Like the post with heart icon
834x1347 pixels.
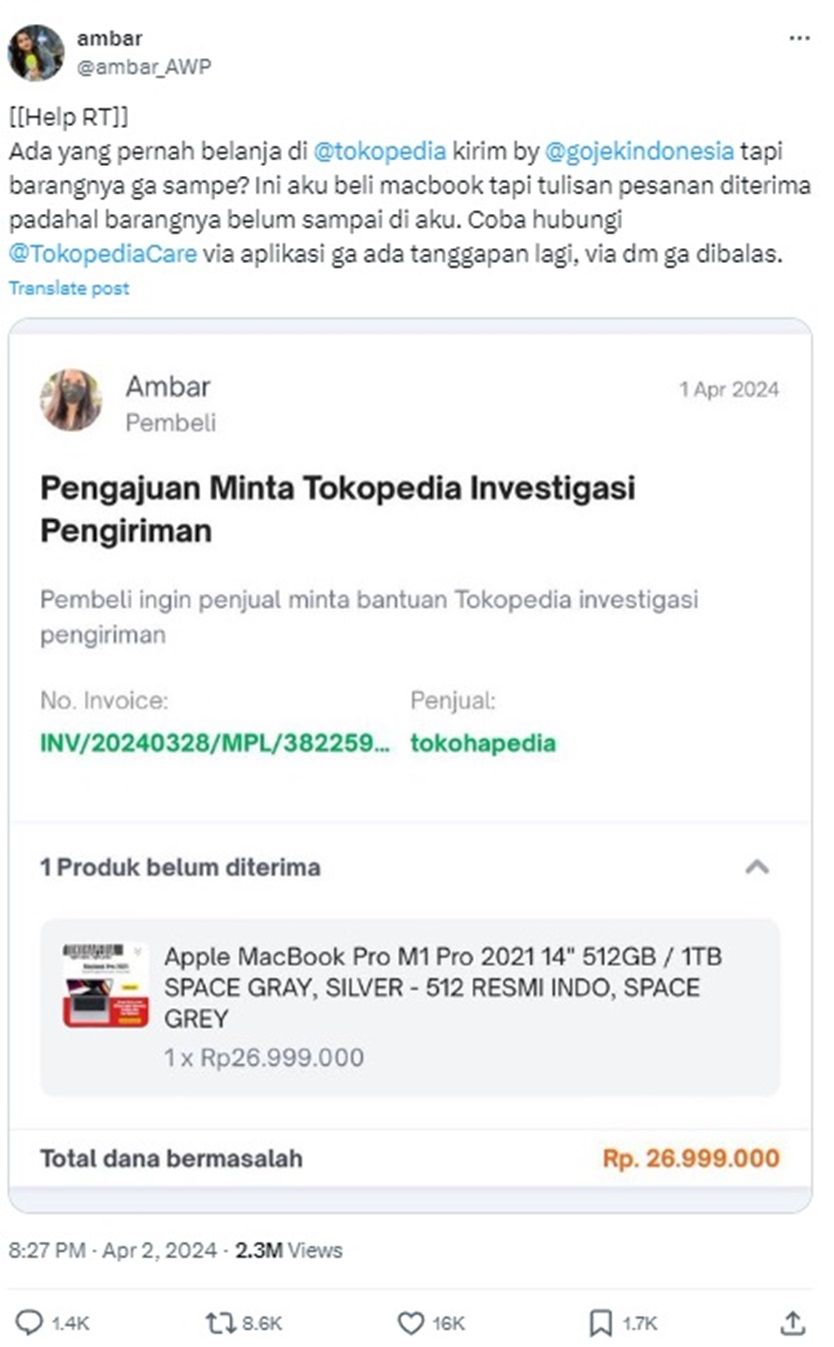click(410, 1323)
